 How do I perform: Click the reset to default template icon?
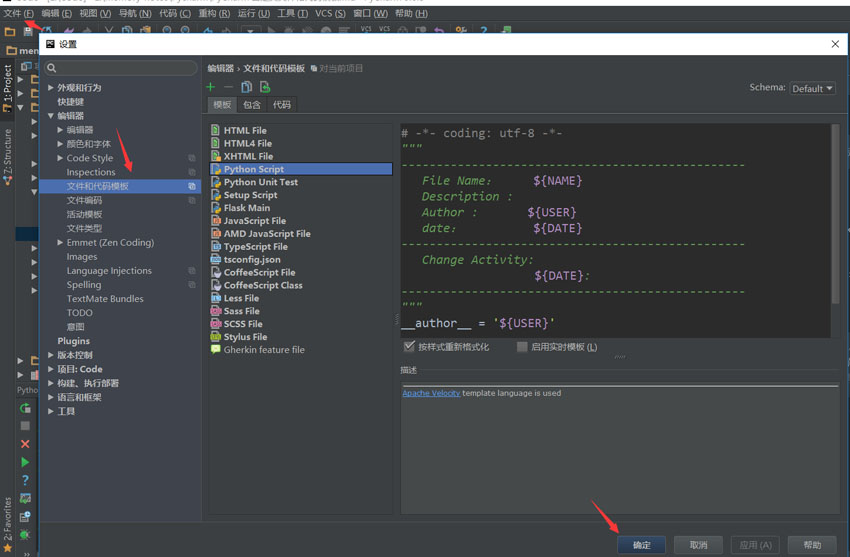(x=265, y=87)
